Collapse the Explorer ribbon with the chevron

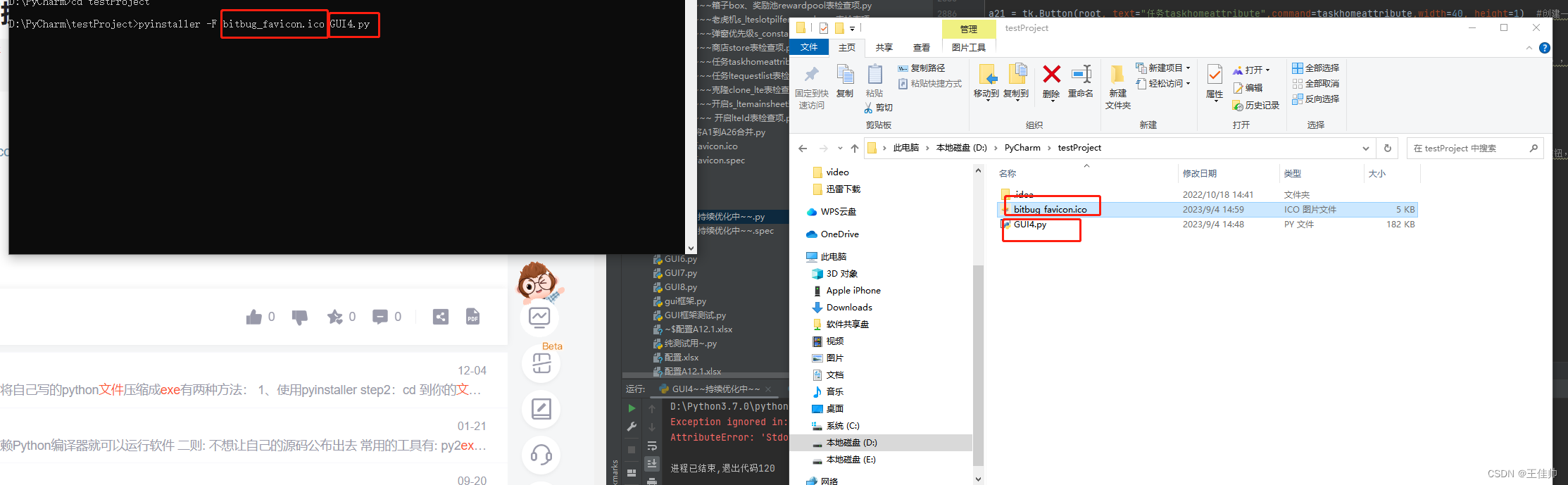tap(1529, 48)
